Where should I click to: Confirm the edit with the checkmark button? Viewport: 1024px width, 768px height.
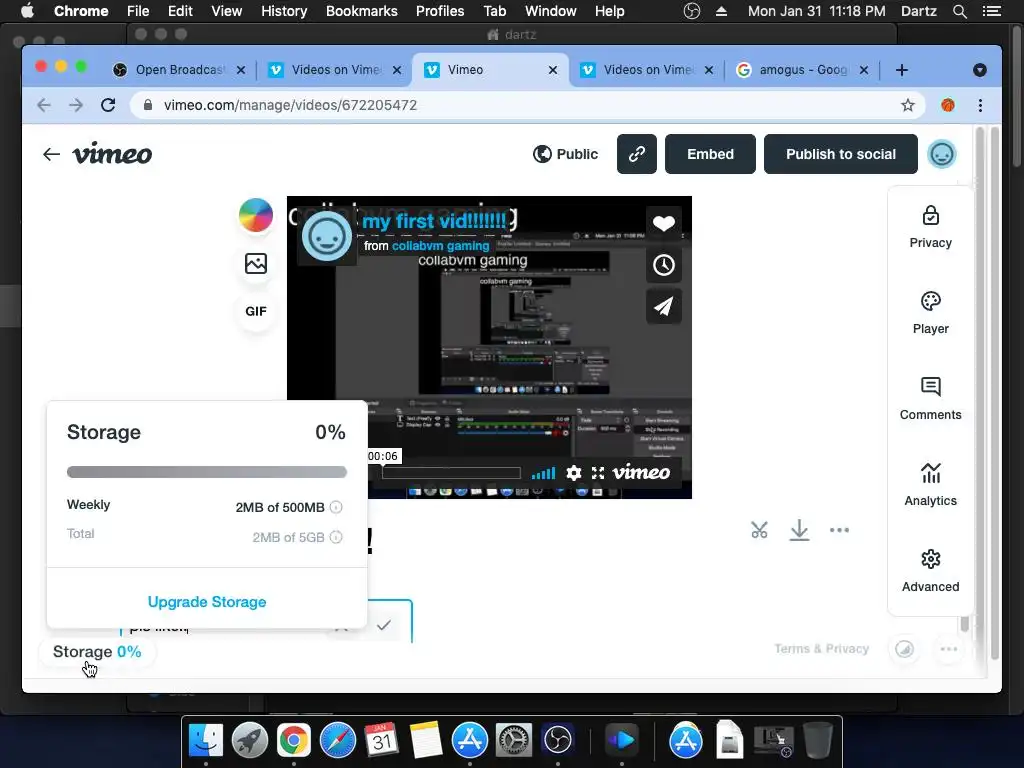[x=384, y=625]
